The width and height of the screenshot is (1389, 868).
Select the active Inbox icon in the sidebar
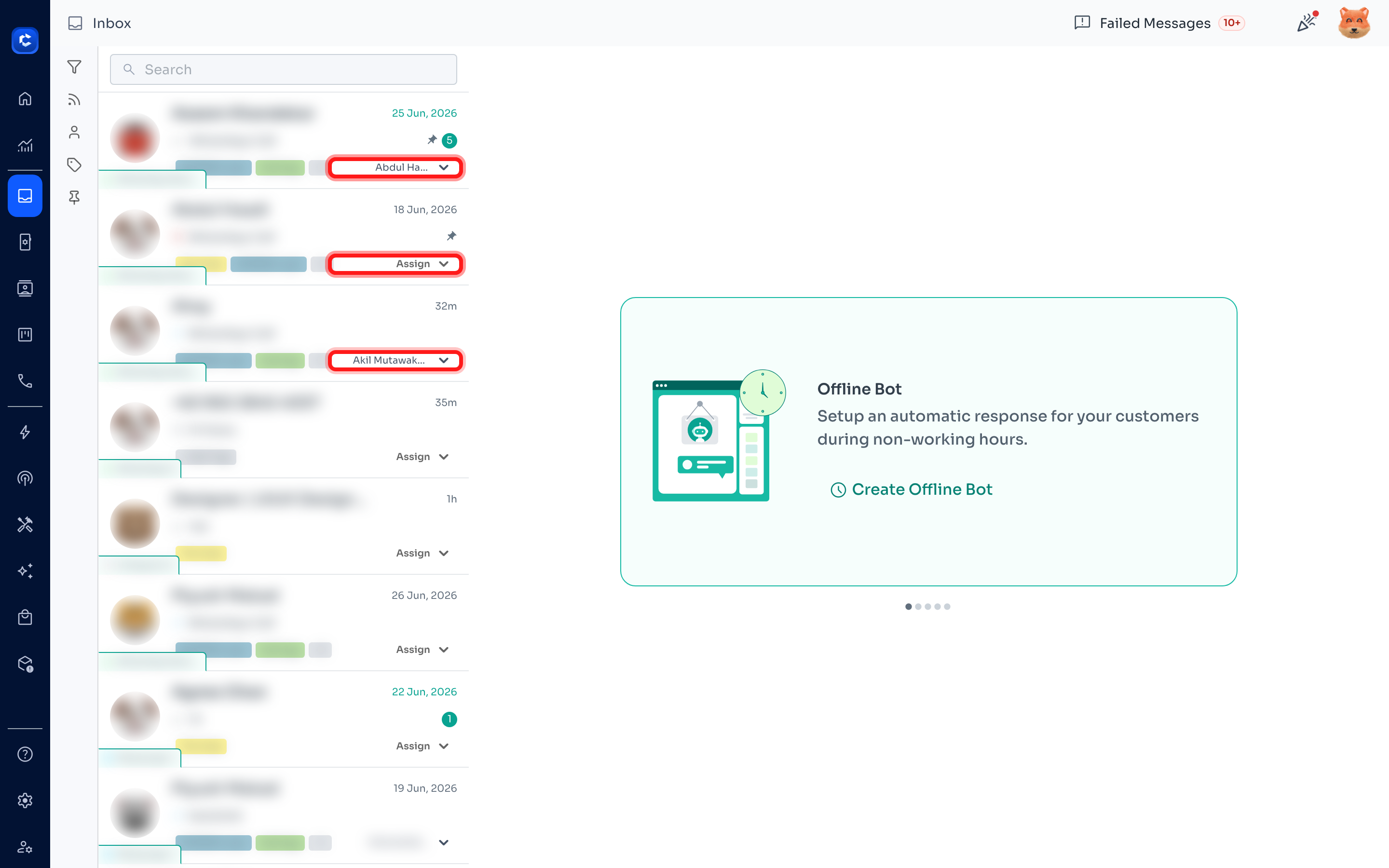pyautogui.click(x=25, y=196)
